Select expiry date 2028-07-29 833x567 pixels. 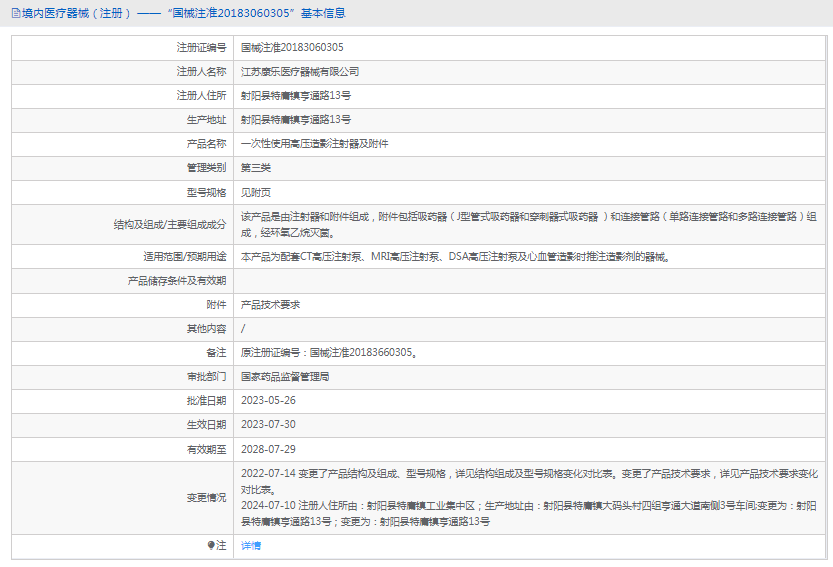pos(268,450)
